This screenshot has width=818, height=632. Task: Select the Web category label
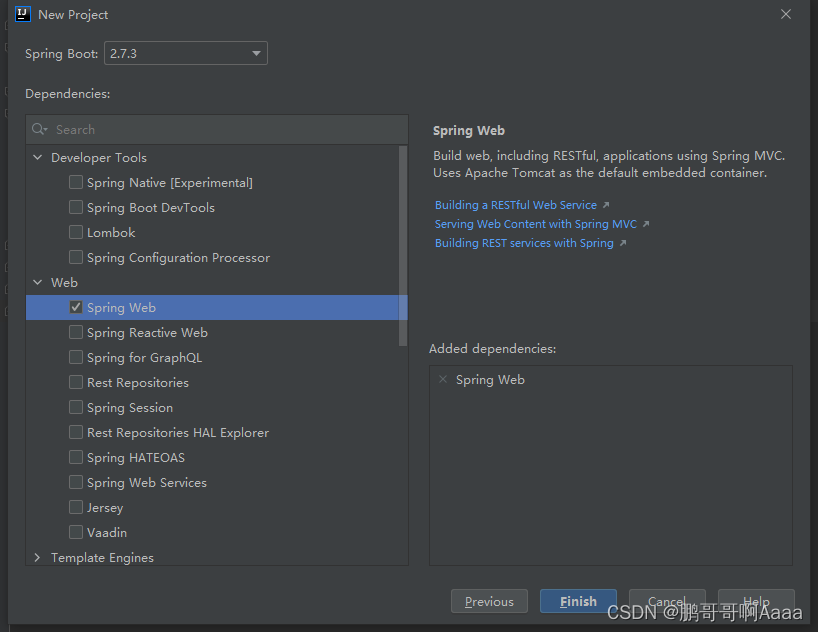click(x=64, y=282)
